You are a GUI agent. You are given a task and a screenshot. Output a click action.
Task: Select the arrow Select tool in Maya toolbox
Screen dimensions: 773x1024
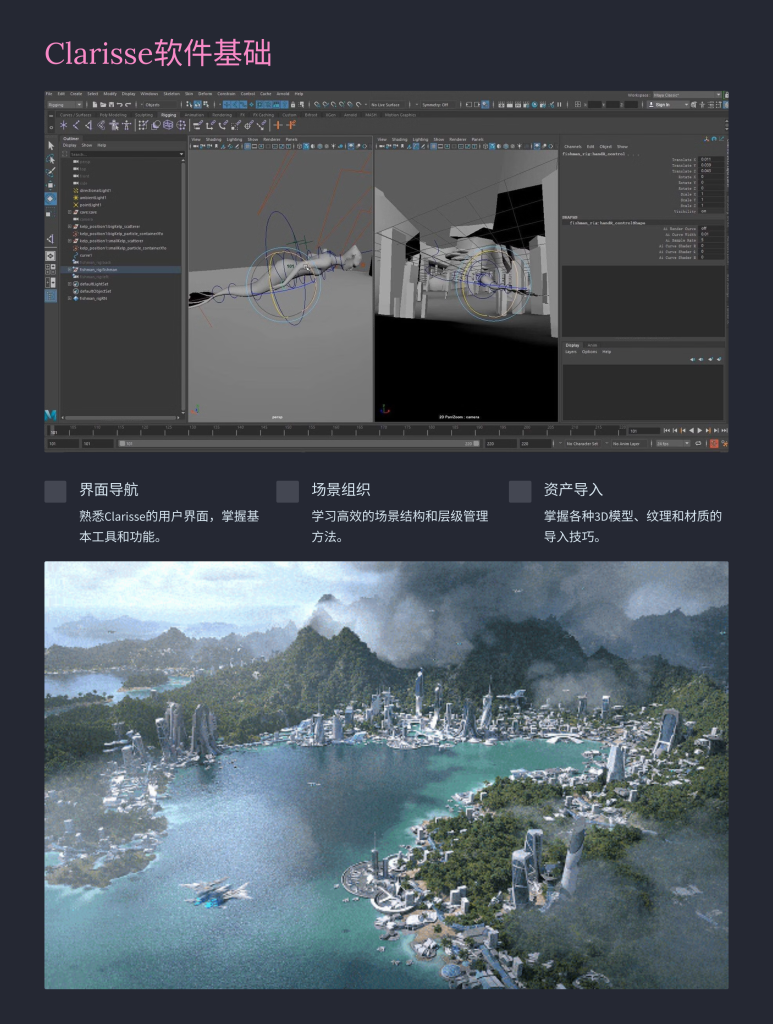[51, 146]
